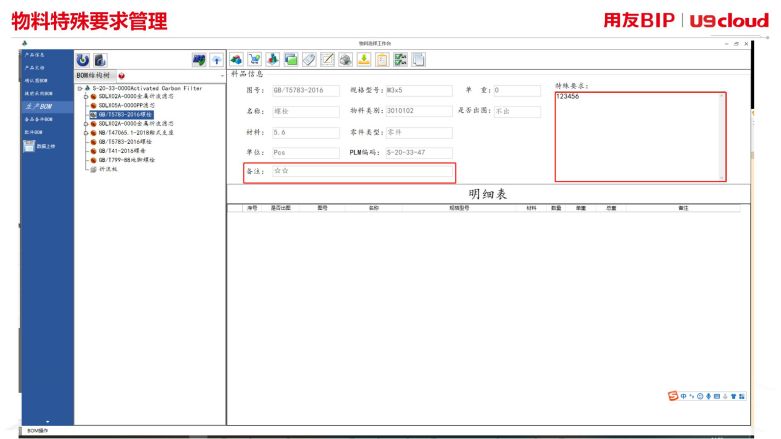Viewport: 781px width, 439px height.
Task: Click the green checklist toolbar icon
Action: (400, 60)
